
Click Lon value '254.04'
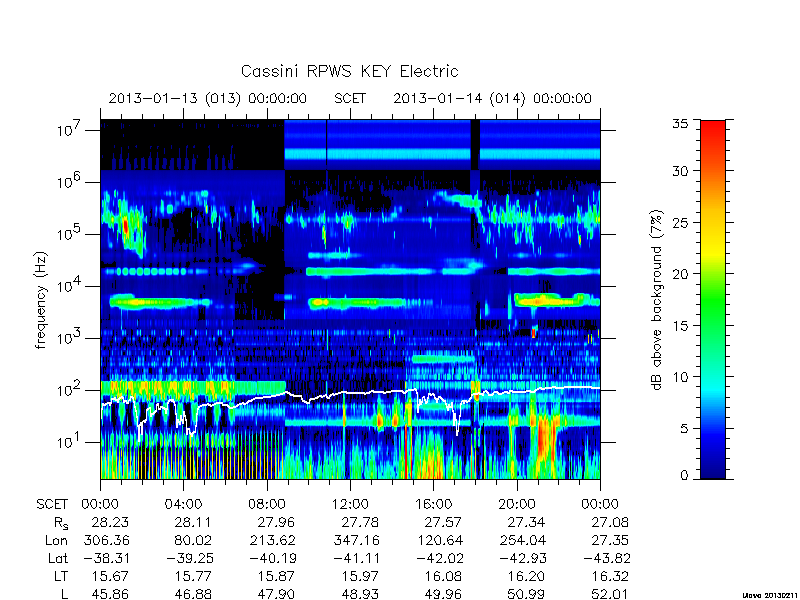(x=522, y=540)
